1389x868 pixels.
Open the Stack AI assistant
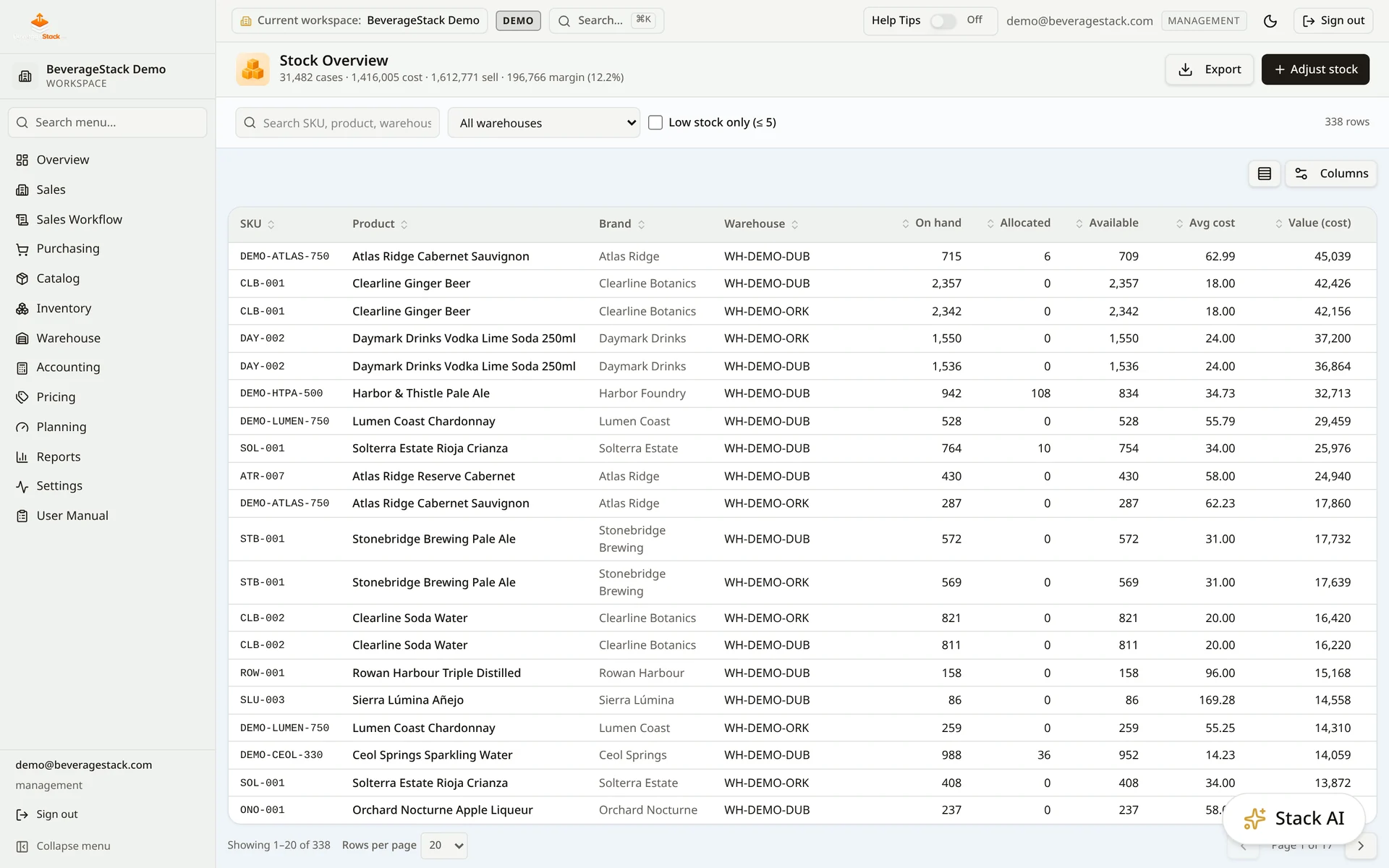(x=1294, y=819)
